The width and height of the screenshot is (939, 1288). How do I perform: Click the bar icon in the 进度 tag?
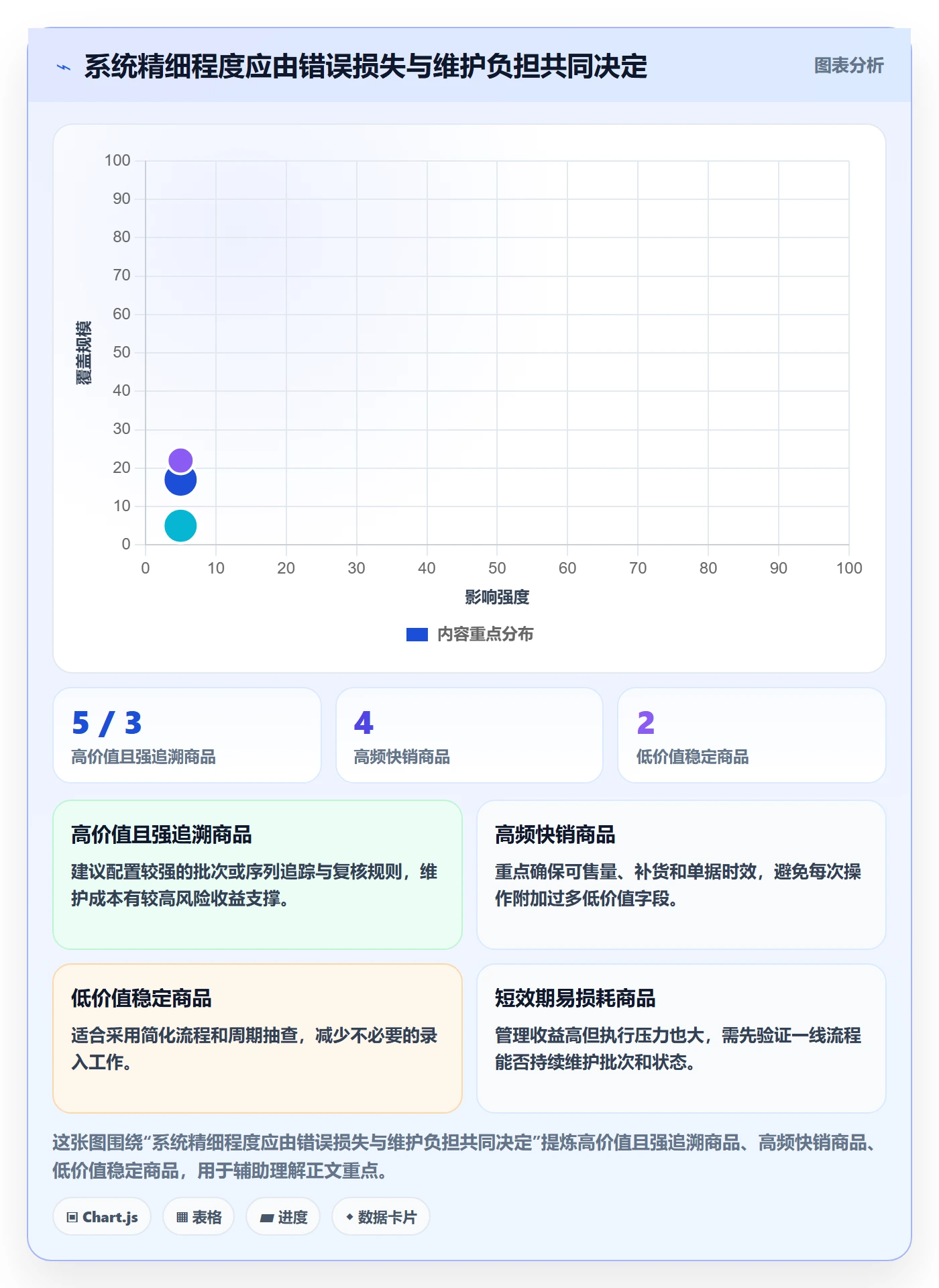(266, 1218)
